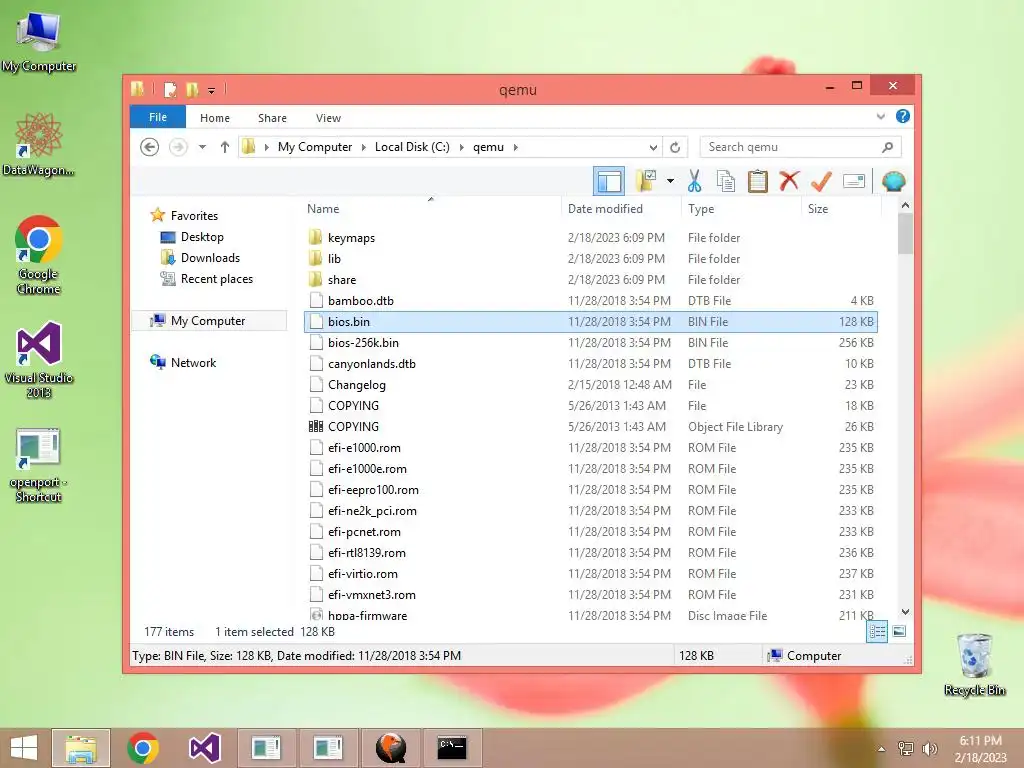Image resolution: width=1024 pixels, height=768 pixels.
Task: Open Customize Quick Access Toolbar dropdown
Action: pos(211,90)
